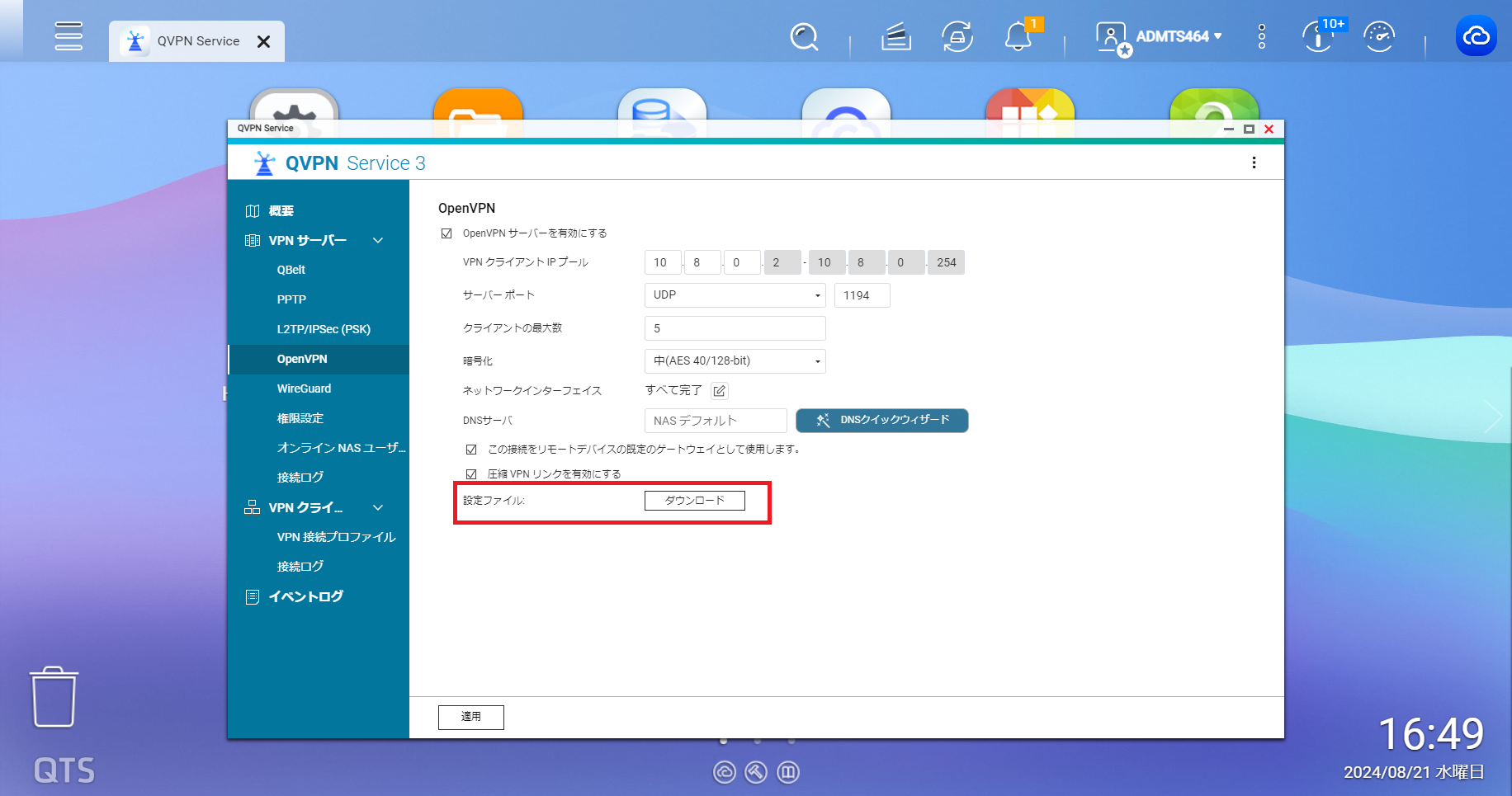Open the colorful App Center desktop icon
The image size is (1512, 796).
(1030, 106)
